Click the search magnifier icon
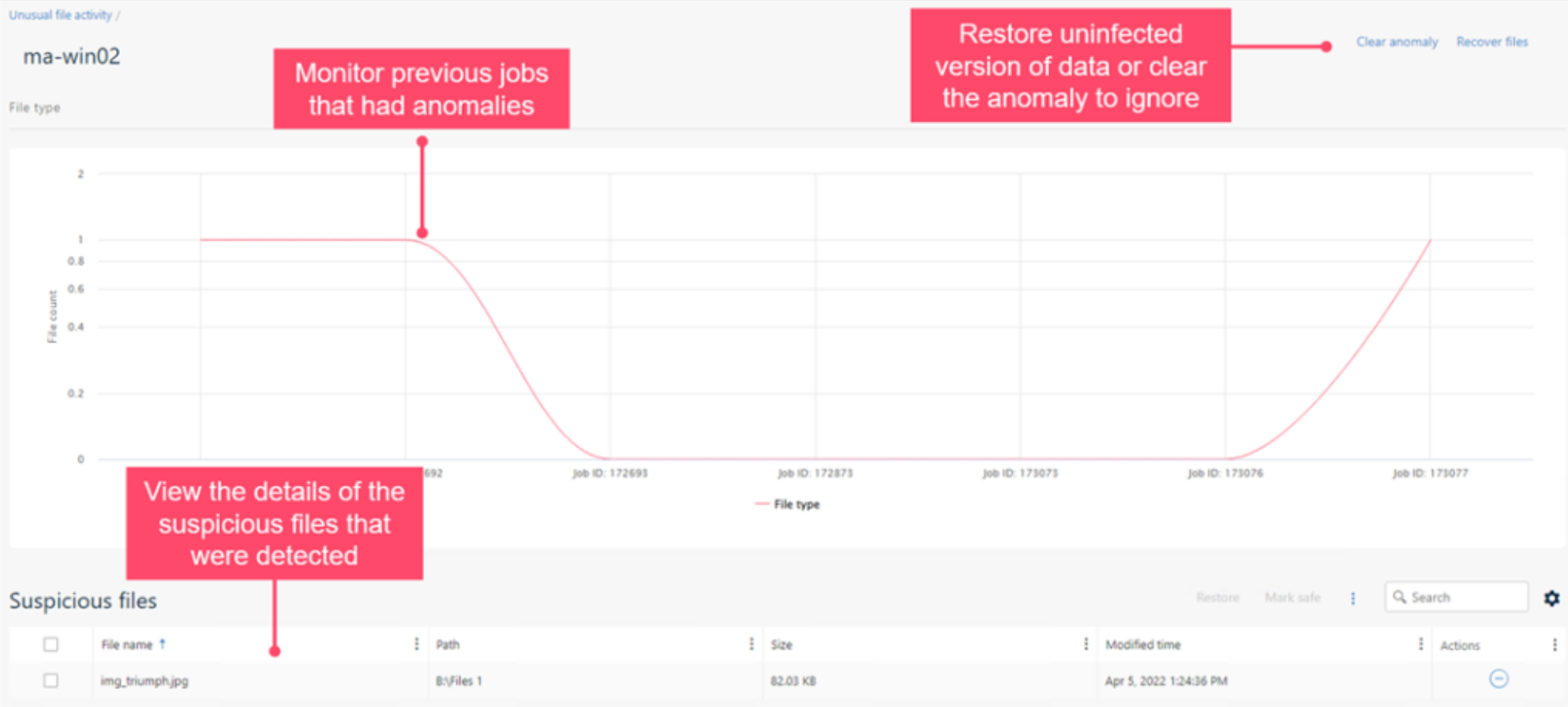 point(1399,597)
